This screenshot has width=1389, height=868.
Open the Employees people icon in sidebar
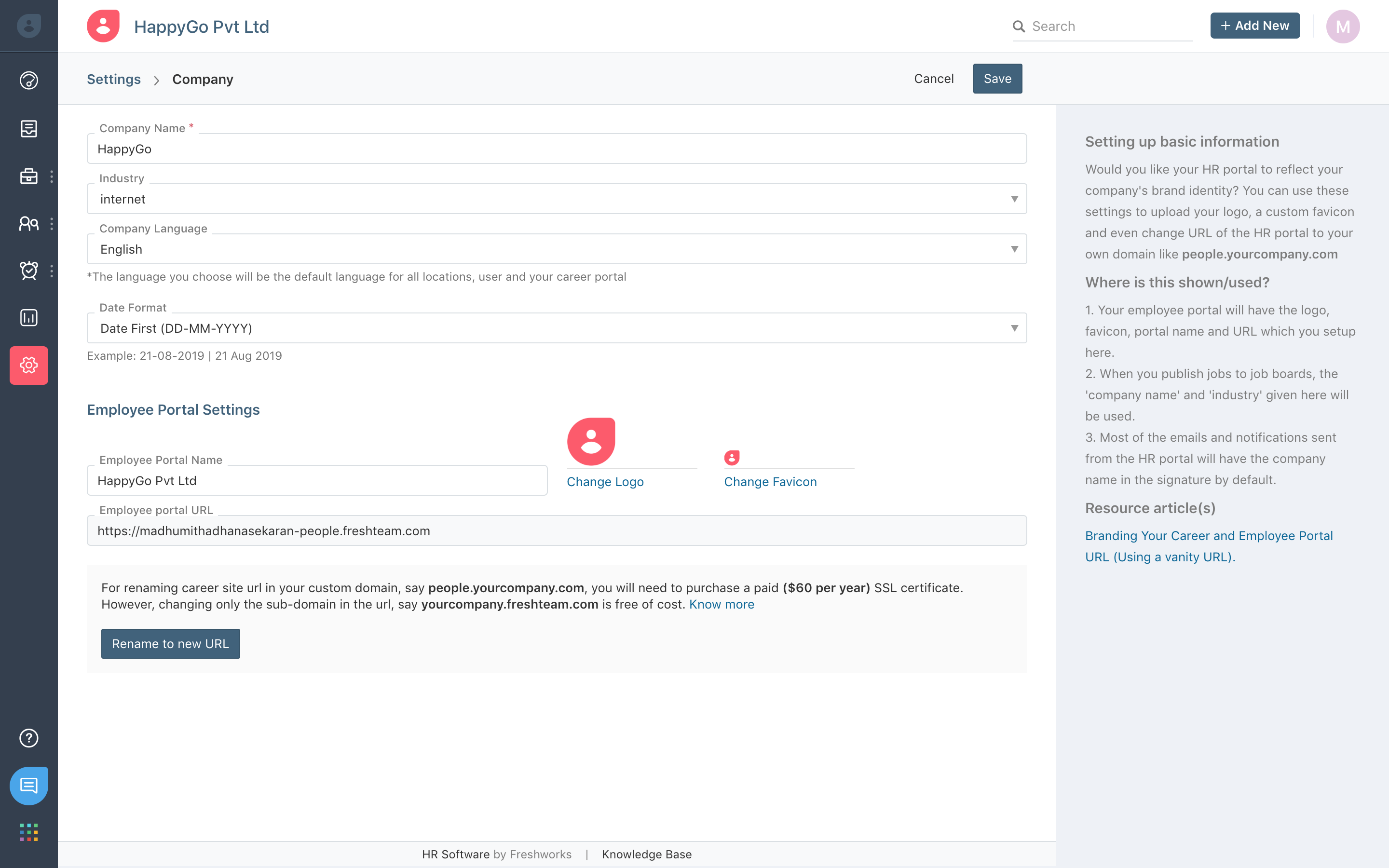(29, 223)
